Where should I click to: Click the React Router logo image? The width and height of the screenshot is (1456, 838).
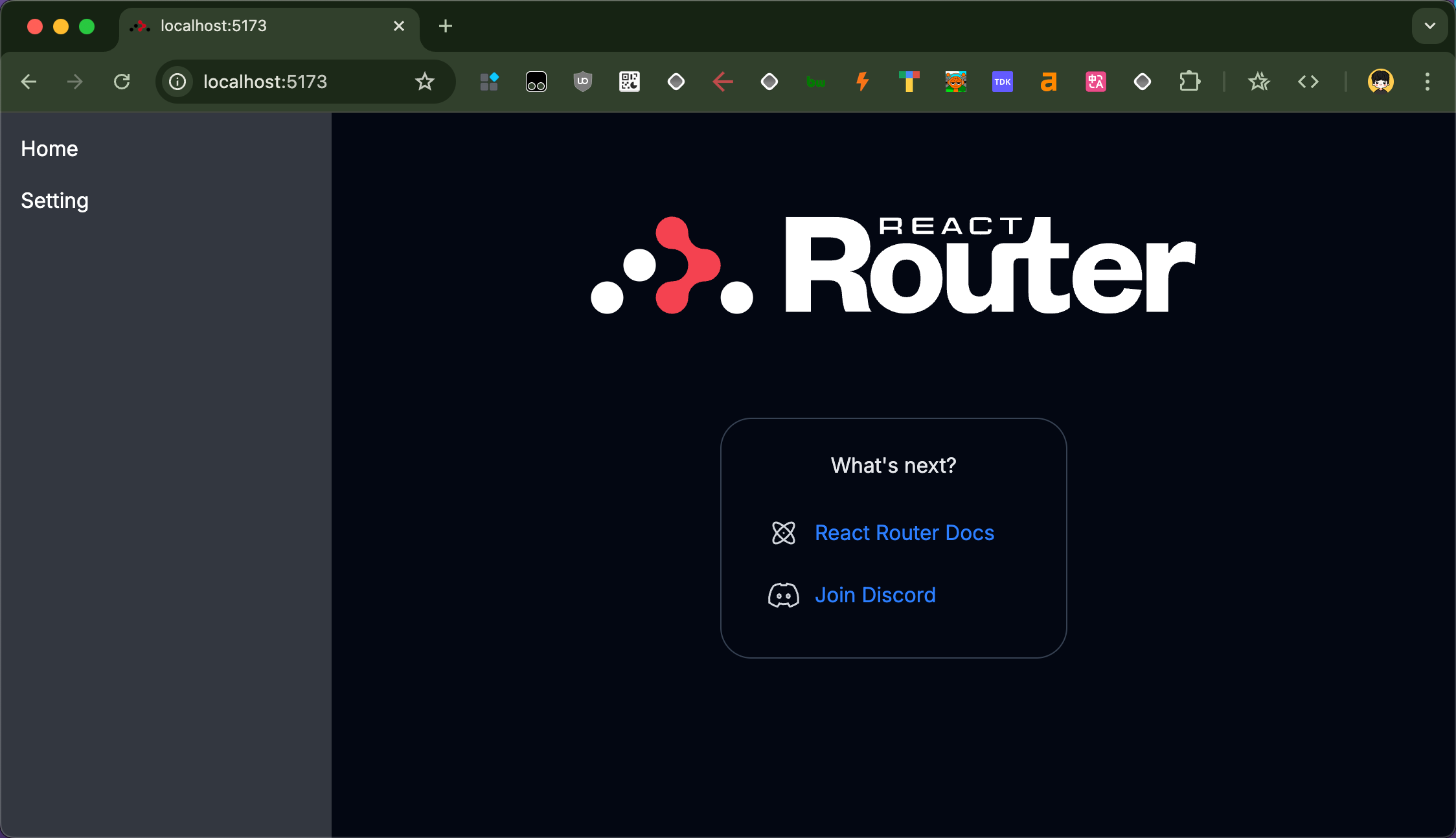(x=893, y=265)
